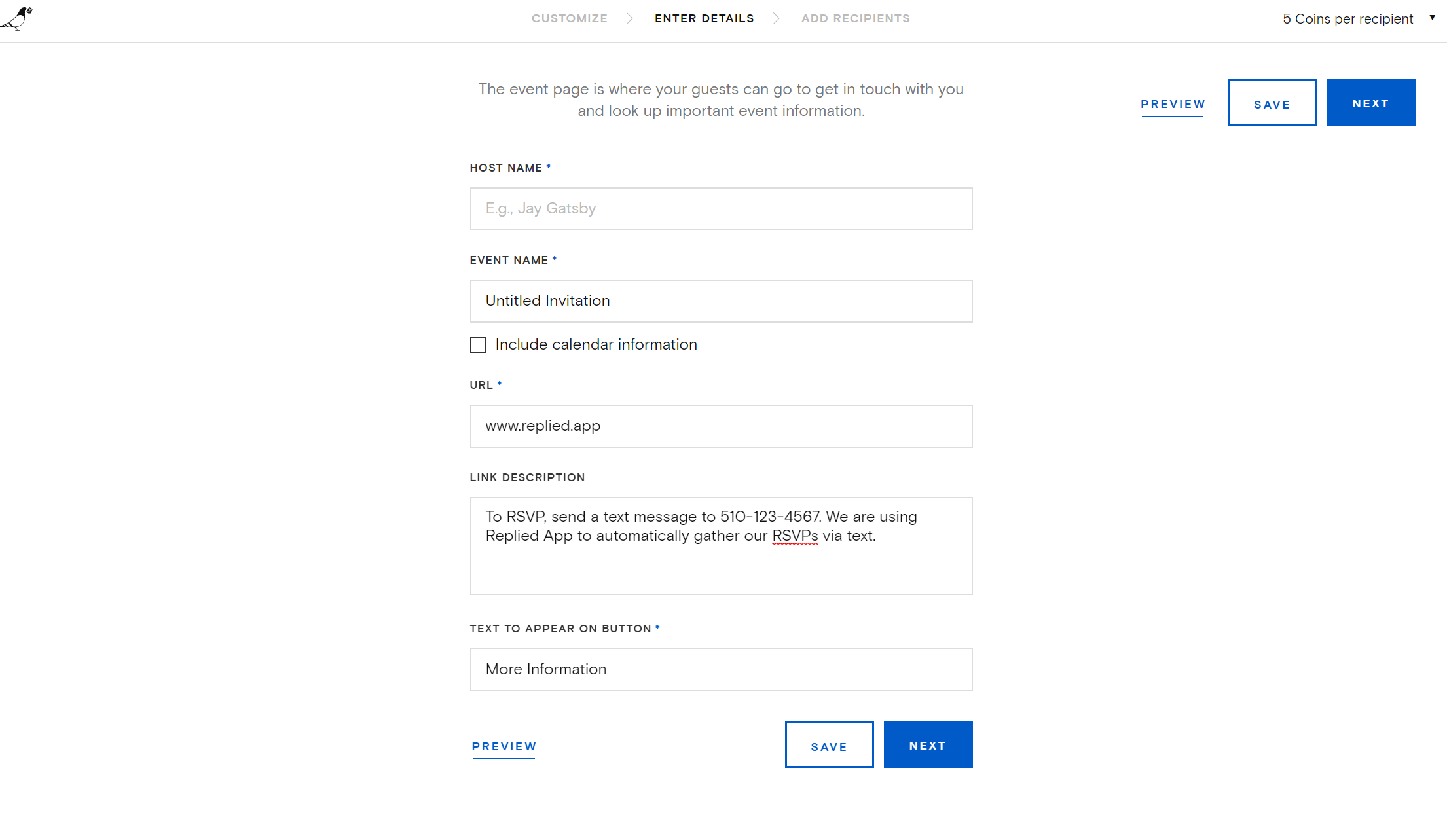Click the top Preview link
The height and width of the screenshot is (840, 1447).
[x=1173, y=104]
